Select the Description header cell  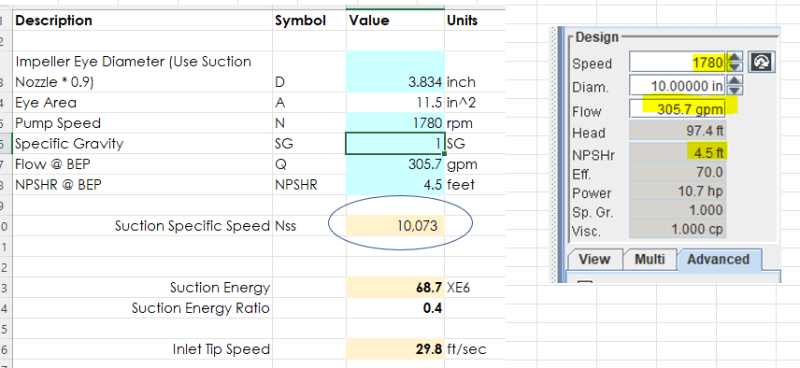pyautogui.click(x=142, y=20)
